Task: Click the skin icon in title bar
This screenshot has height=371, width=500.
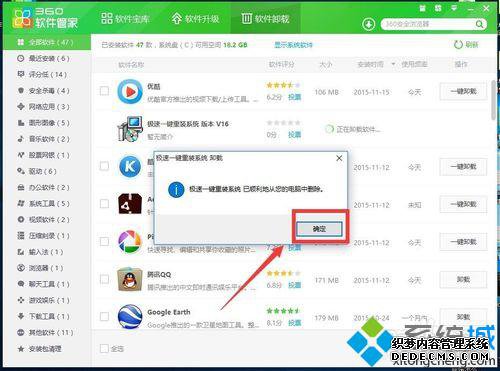Action: tap(422, 8)
